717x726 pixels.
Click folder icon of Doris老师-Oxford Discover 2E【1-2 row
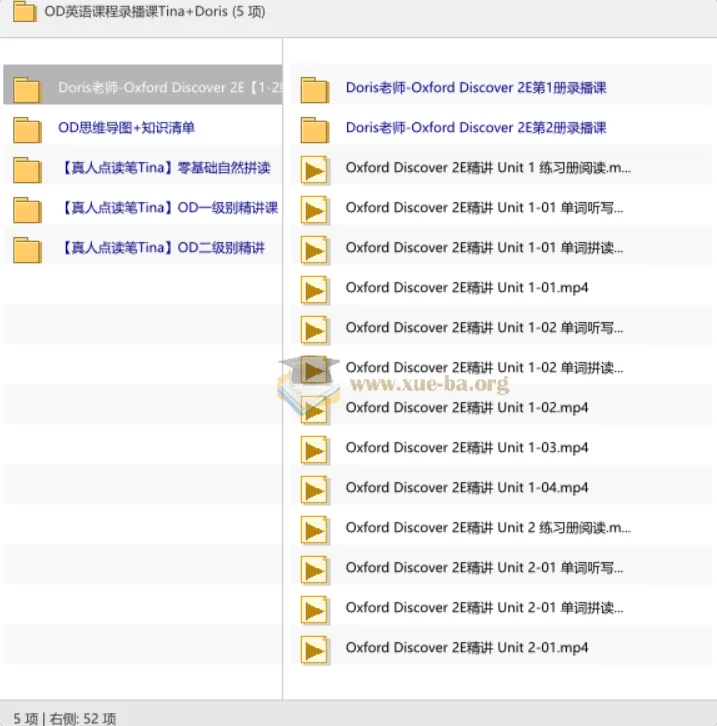[27, 89]
